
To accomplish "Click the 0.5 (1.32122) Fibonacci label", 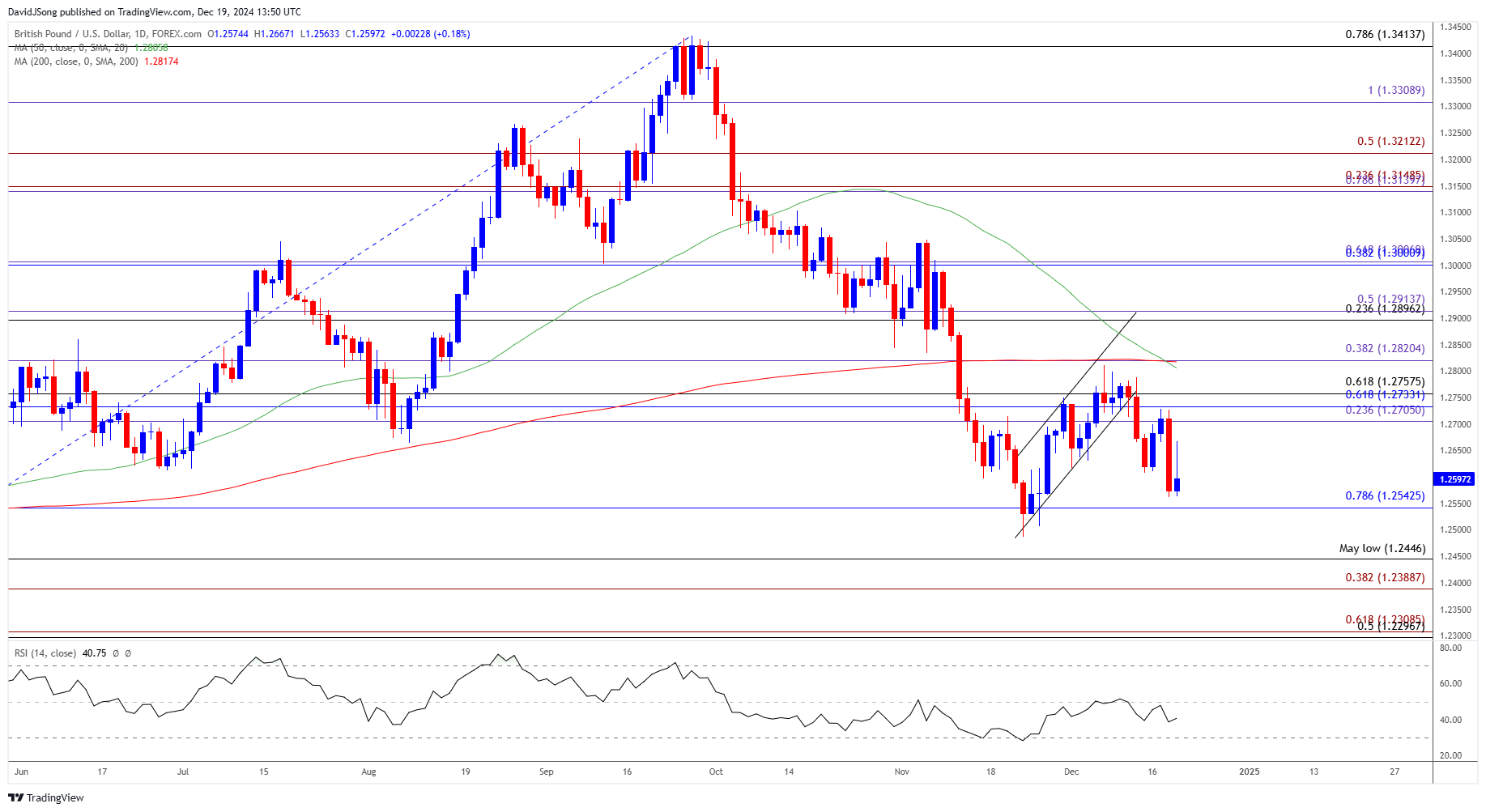I will tap(1390, 141).
